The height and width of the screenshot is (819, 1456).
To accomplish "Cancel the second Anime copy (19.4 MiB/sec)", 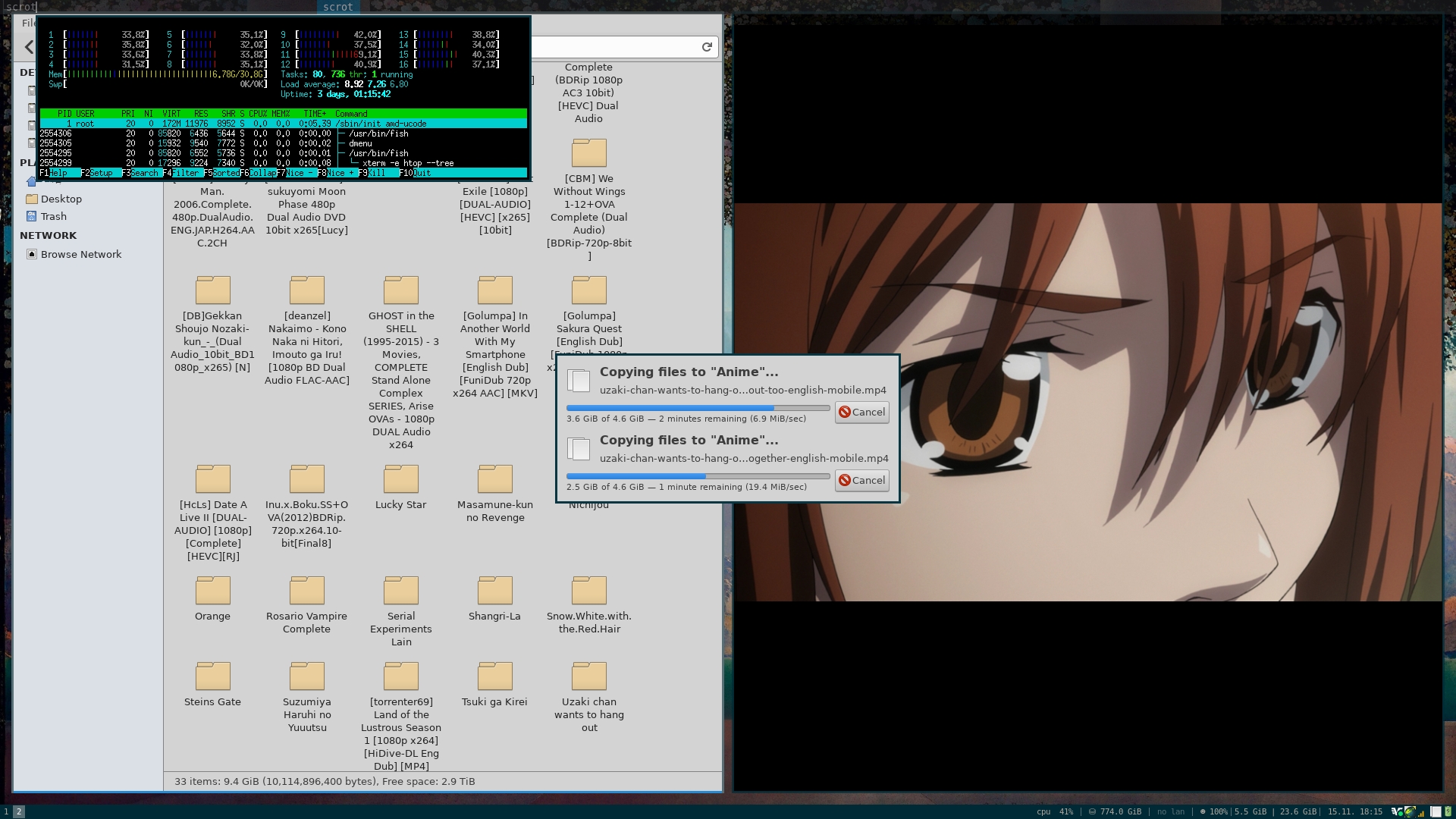I will [x=861, y=480].
